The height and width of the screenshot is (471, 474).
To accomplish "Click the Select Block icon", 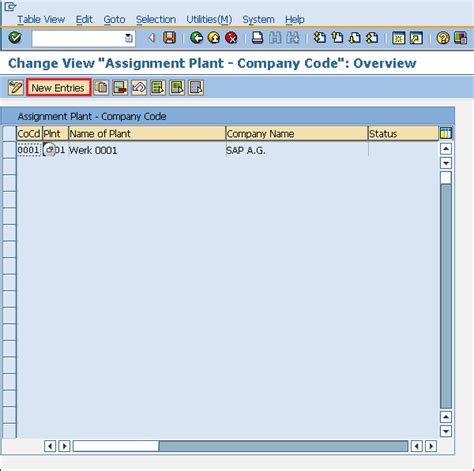I will click(177, 88).
